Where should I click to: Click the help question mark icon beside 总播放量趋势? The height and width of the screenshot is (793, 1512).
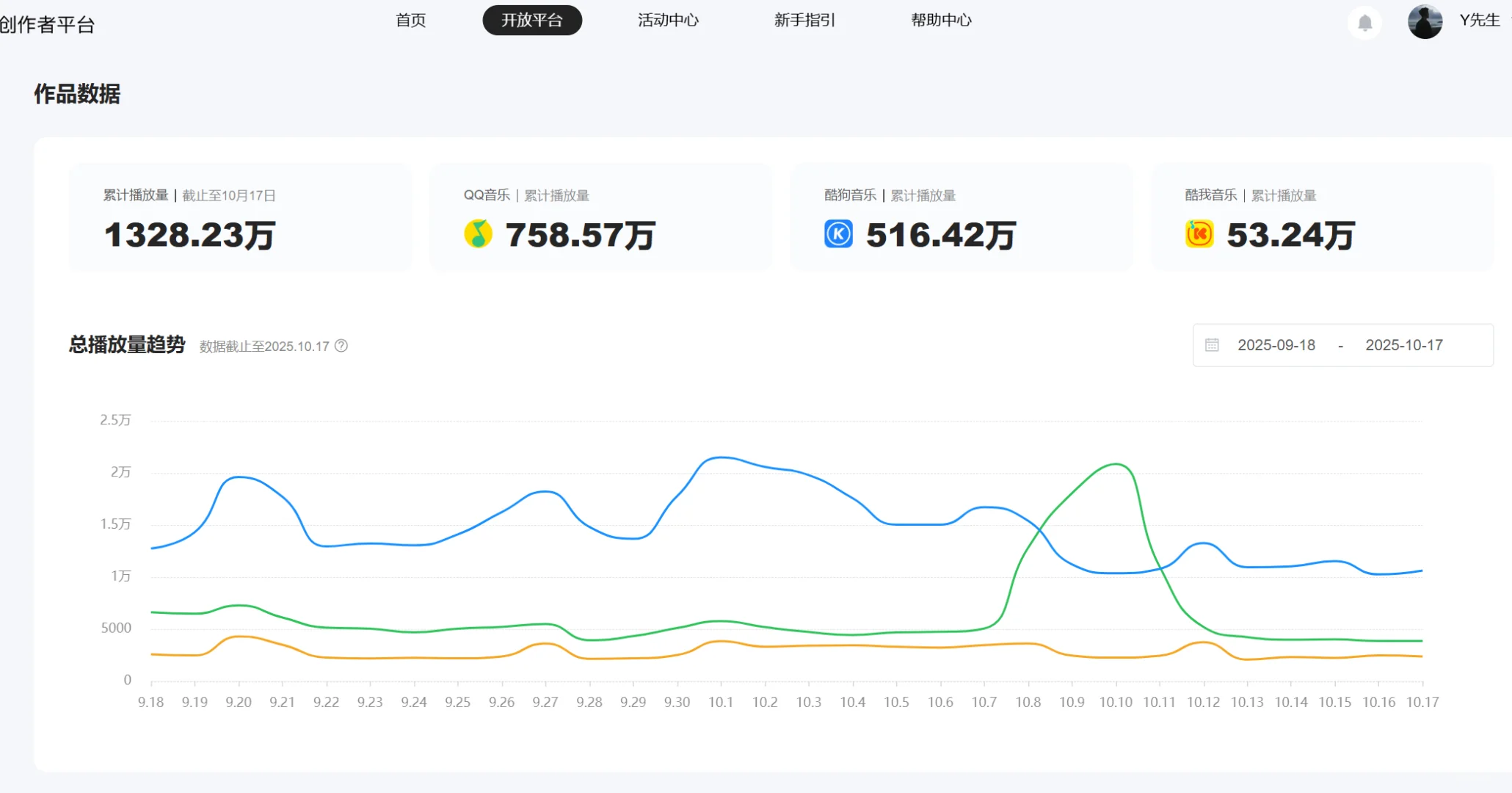pos(341,346)
